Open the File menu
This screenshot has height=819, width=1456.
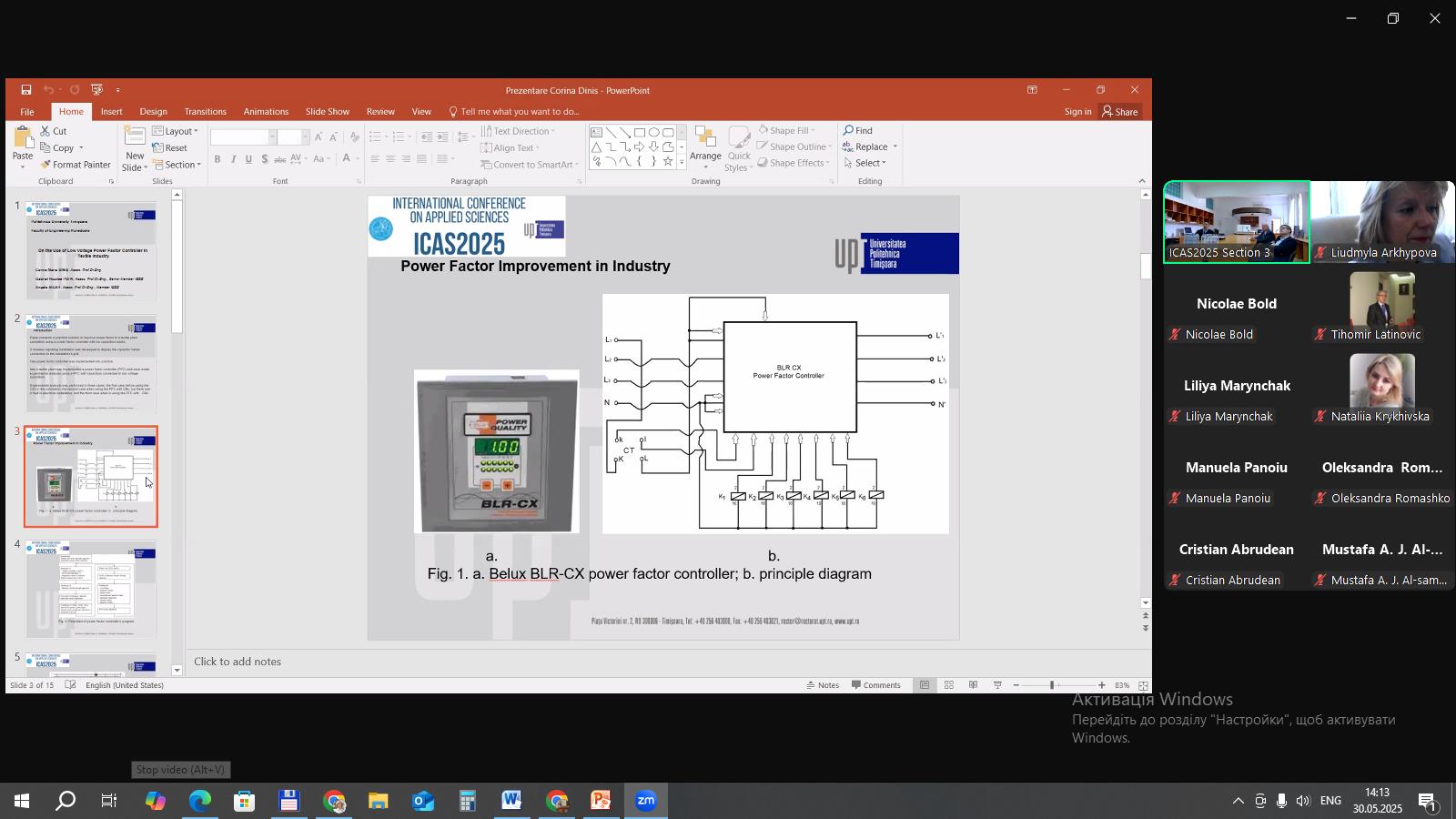pyautogui.click(x=27, y=112)
